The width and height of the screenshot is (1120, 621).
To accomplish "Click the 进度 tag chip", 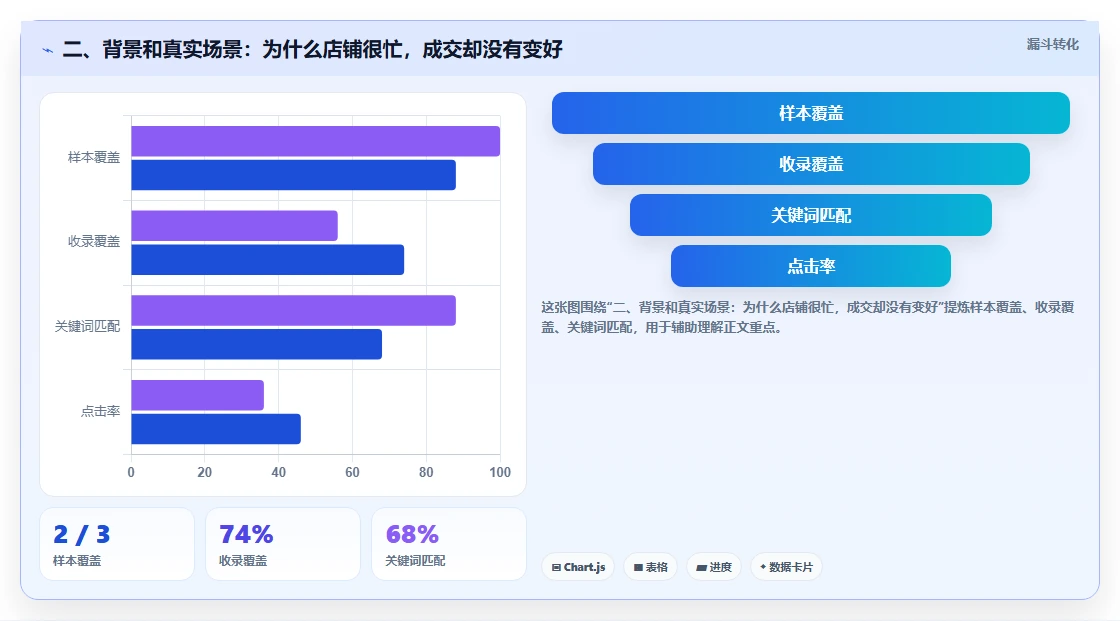I will tap(714, 567).
